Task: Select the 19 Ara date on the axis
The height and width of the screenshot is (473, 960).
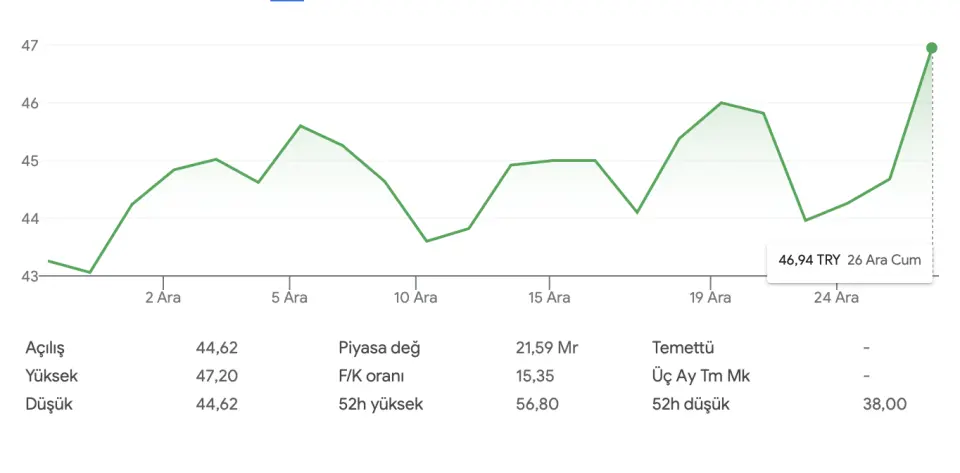Action: pyautogui.click(x=710, y=297)
